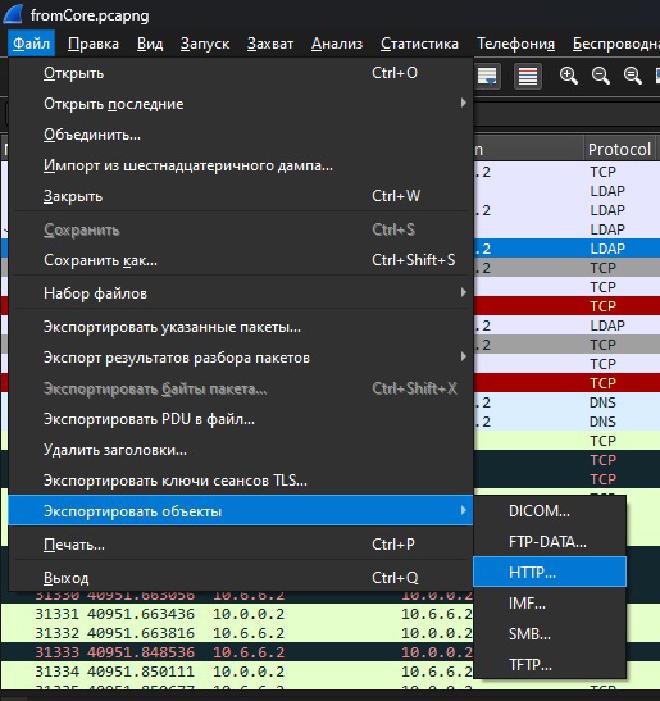Open the 'Анализ' menu in menu bar
Viewport: 660px width, 701px height.
336,44
